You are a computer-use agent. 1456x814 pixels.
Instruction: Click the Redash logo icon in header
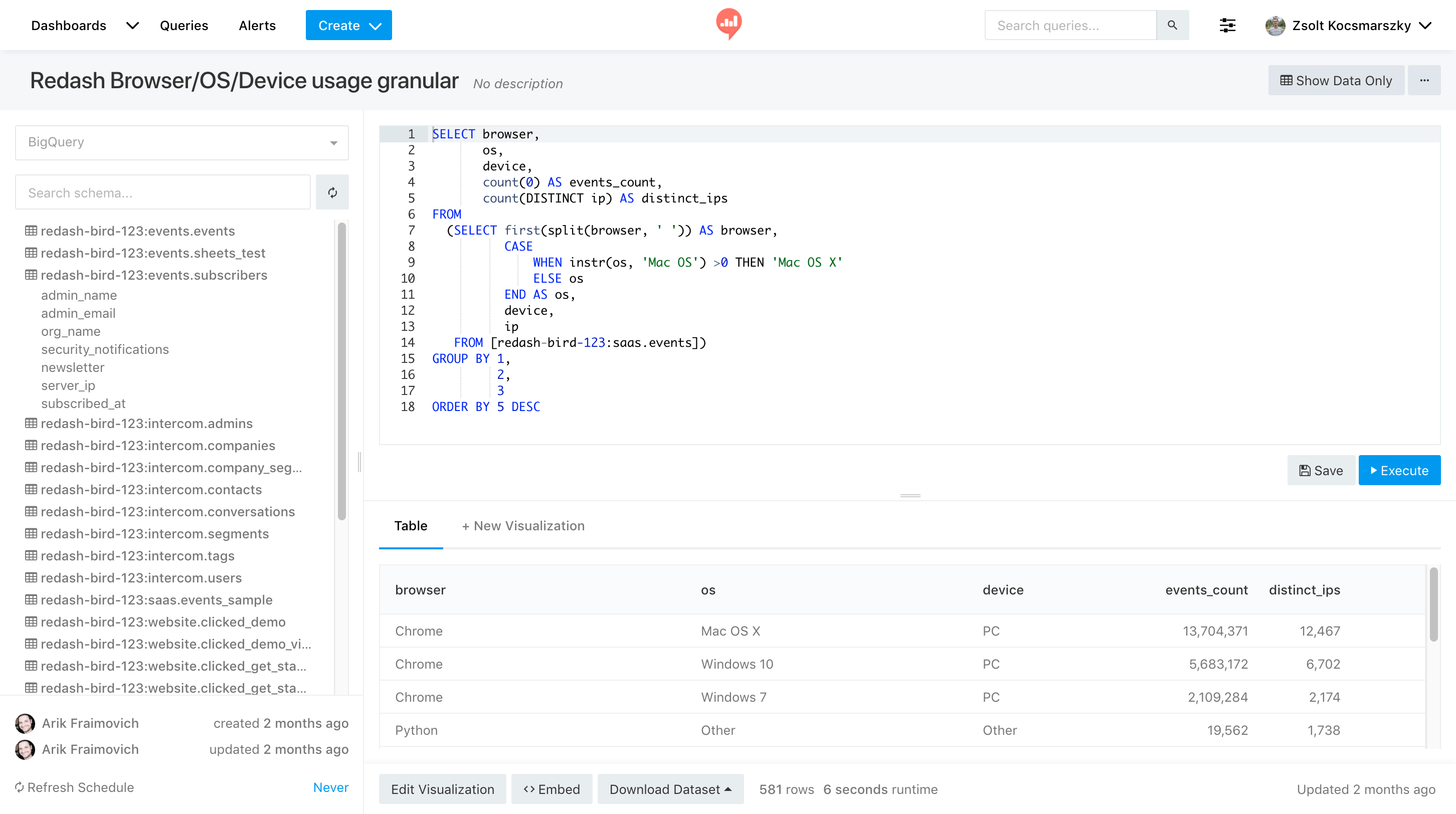pos(728,24)
